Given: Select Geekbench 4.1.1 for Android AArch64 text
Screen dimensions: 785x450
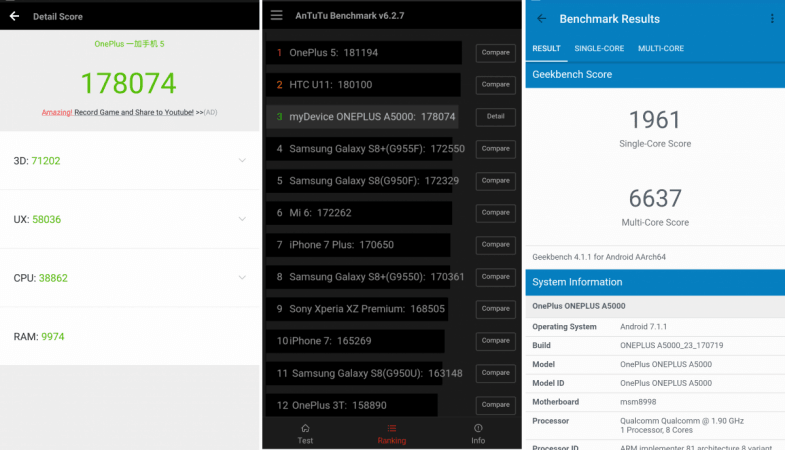Looking at the screenshot, I should 599,257.
